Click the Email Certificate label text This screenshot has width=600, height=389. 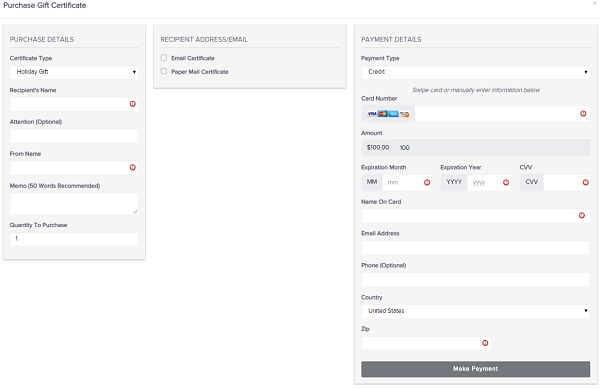(x=193, y=58)
